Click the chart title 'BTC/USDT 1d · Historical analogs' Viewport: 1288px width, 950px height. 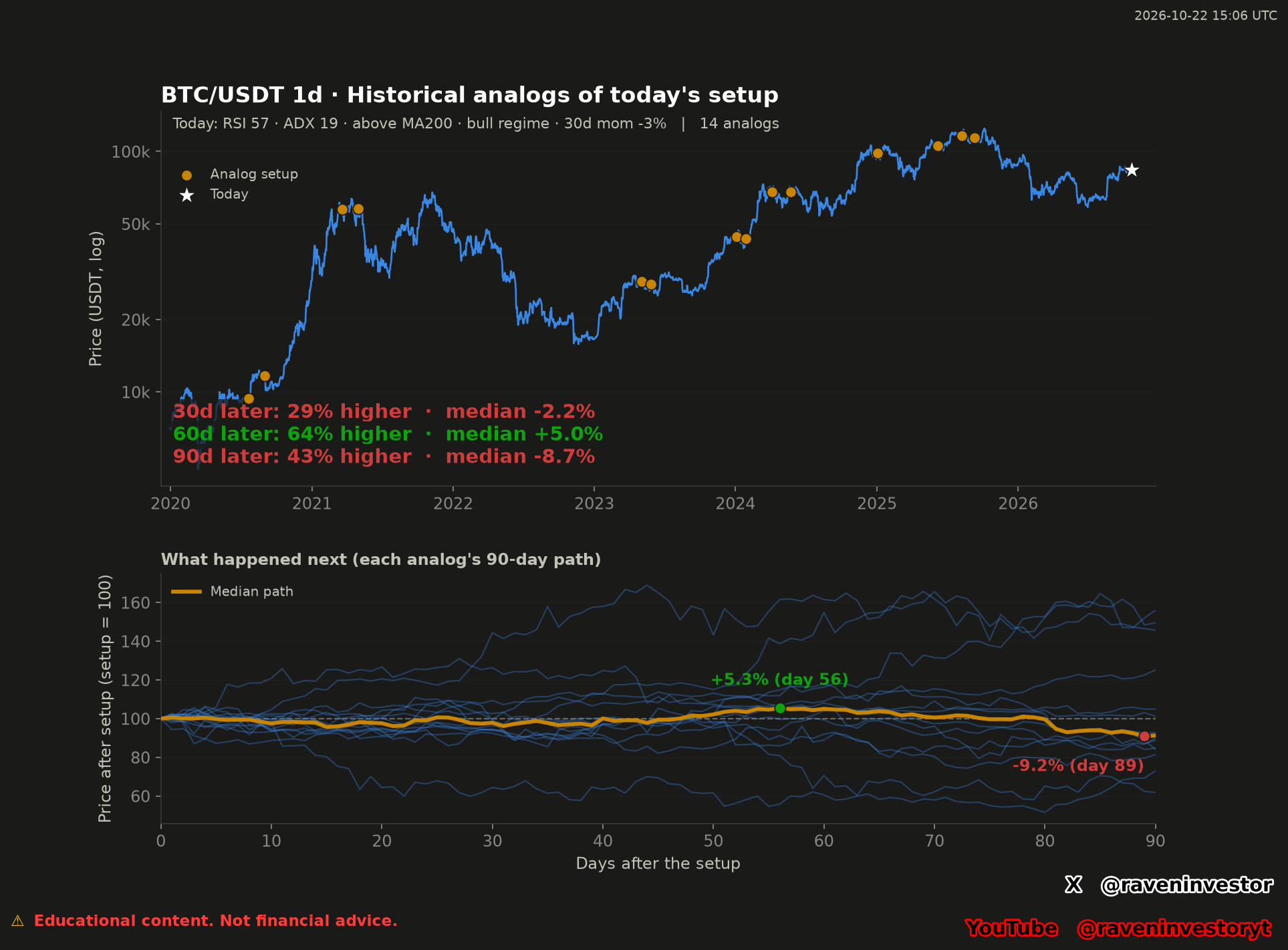470,96
